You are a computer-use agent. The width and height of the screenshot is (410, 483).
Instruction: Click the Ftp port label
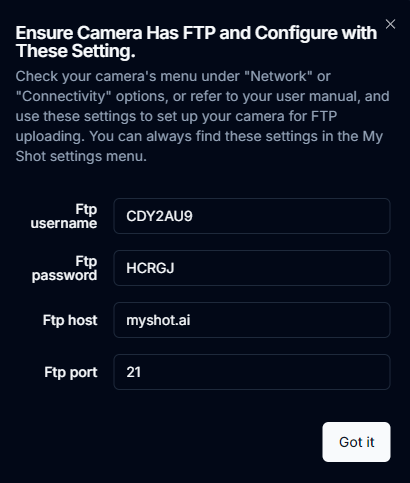point(71,372)
